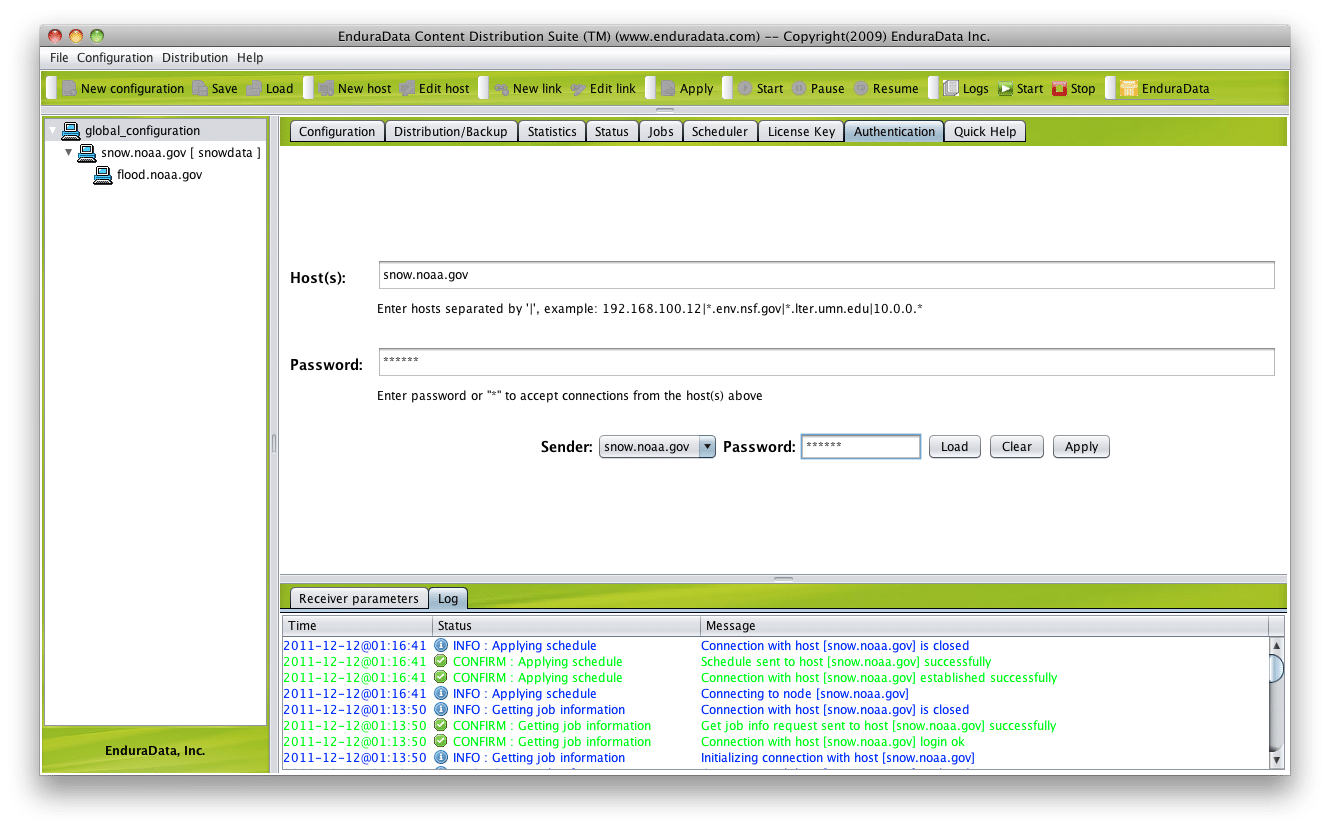The image size is (1330, 830).
Task: Click the log vertical scrollbar thumb
Action: [1276, 669]
